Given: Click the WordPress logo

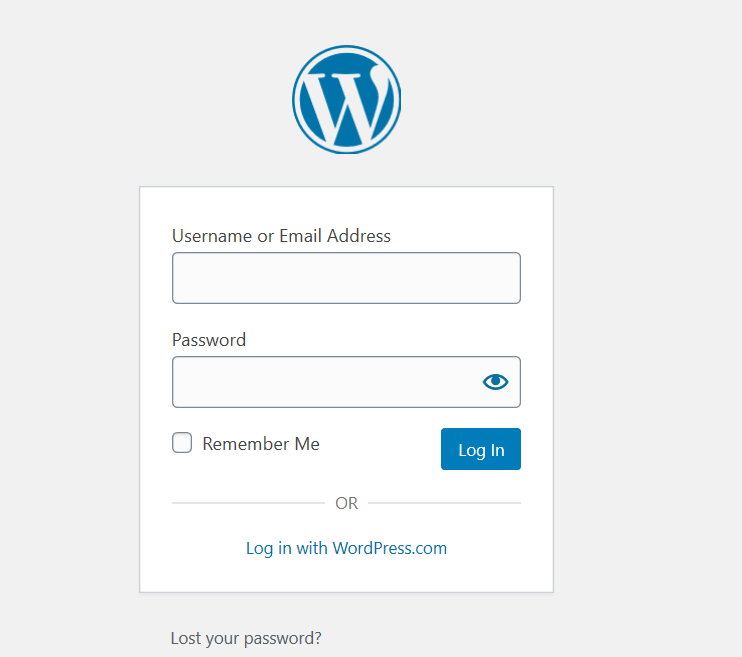Looking at the screenshot, I should coord(346,99).
